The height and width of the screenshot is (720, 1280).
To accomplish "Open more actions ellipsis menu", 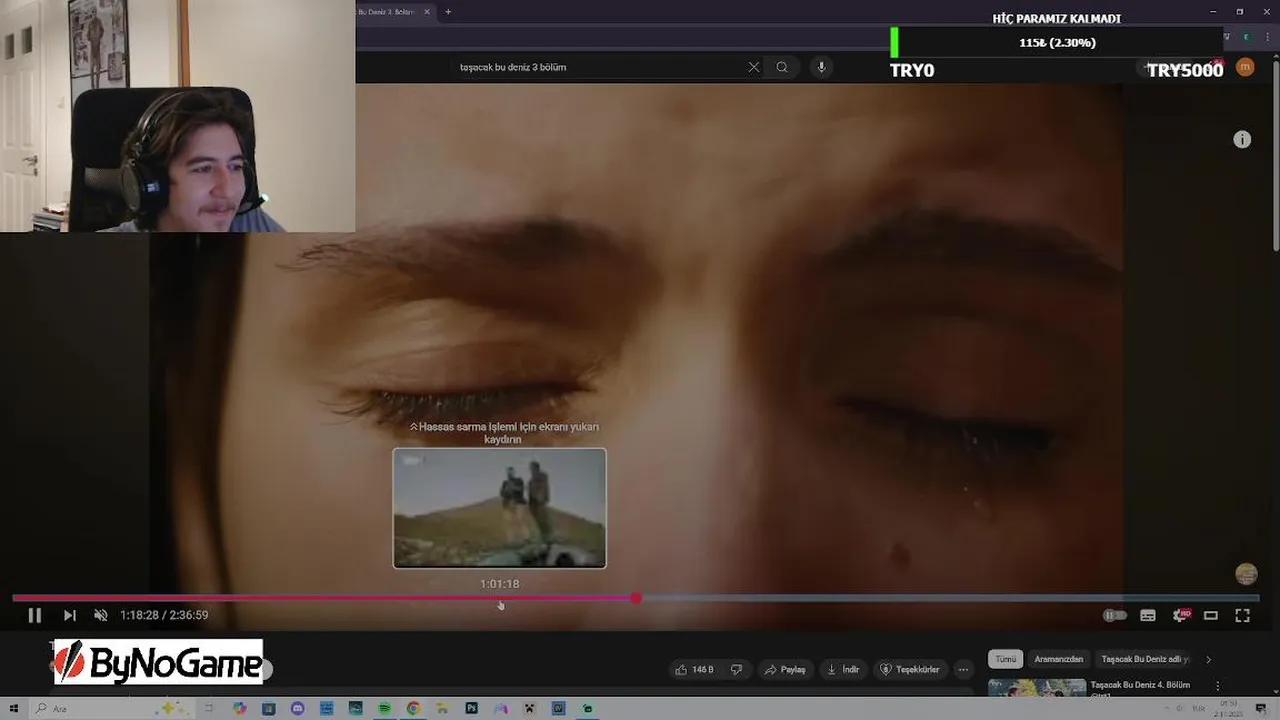I will click(963, 670).
